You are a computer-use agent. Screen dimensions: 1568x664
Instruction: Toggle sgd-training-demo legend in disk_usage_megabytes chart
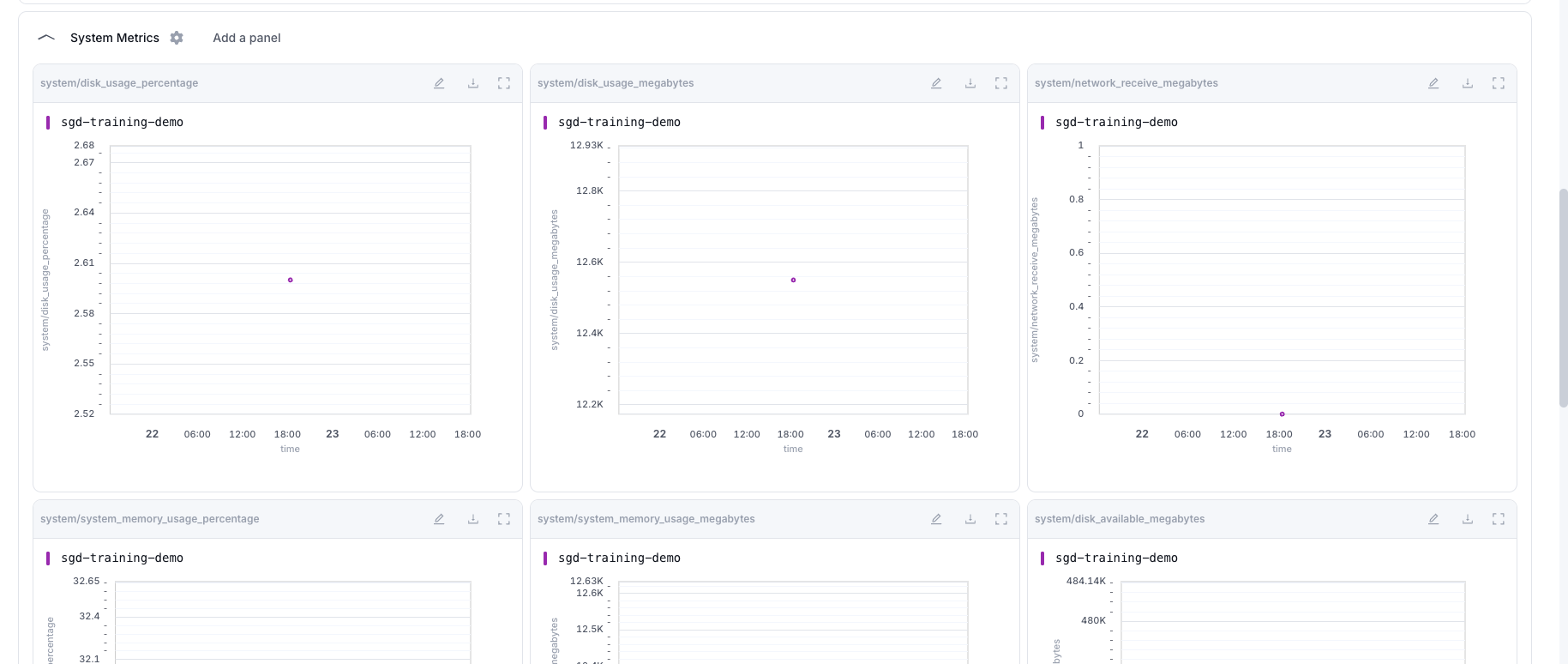612,123
